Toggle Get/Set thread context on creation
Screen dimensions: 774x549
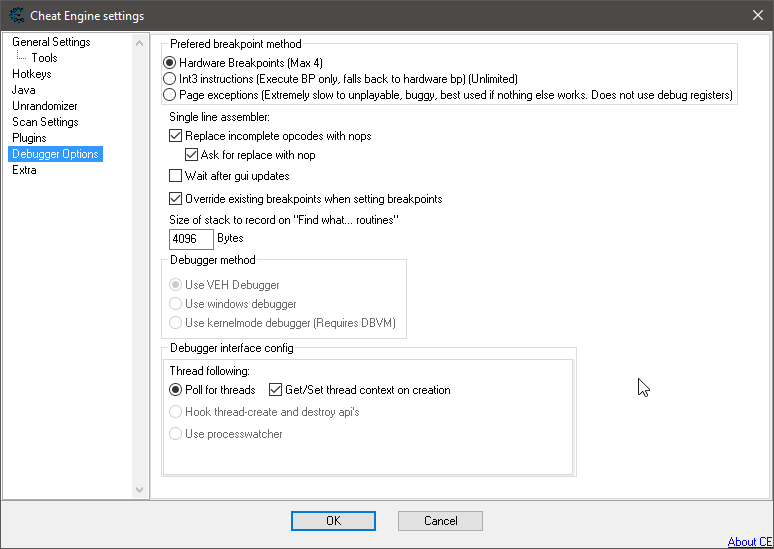(x=276, y=390)
